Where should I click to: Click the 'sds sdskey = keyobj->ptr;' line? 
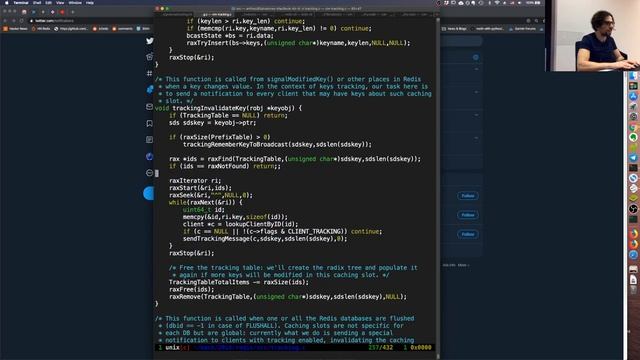pyautogui.click(x=213, y=122)
